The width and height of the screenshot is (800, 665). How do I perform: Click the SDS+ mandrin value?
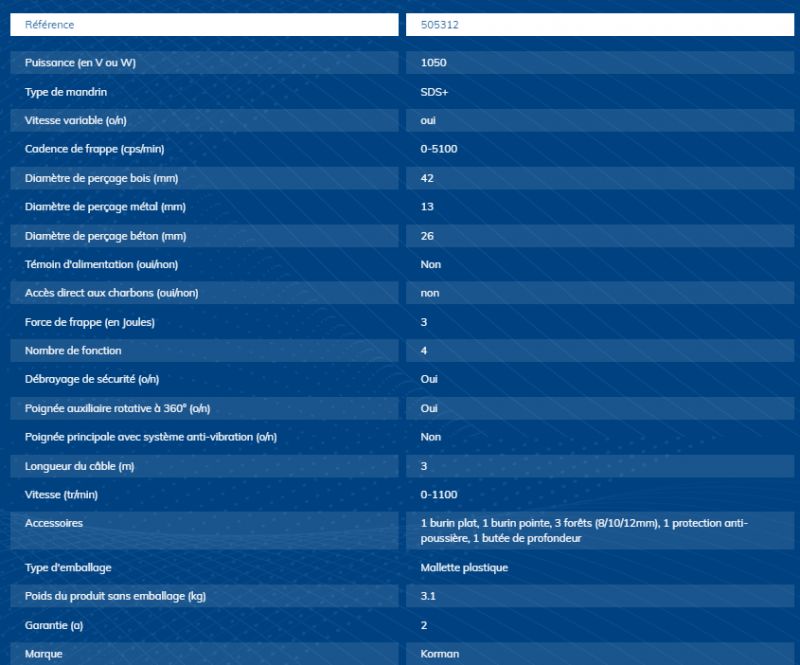click(x=435, y=92)
